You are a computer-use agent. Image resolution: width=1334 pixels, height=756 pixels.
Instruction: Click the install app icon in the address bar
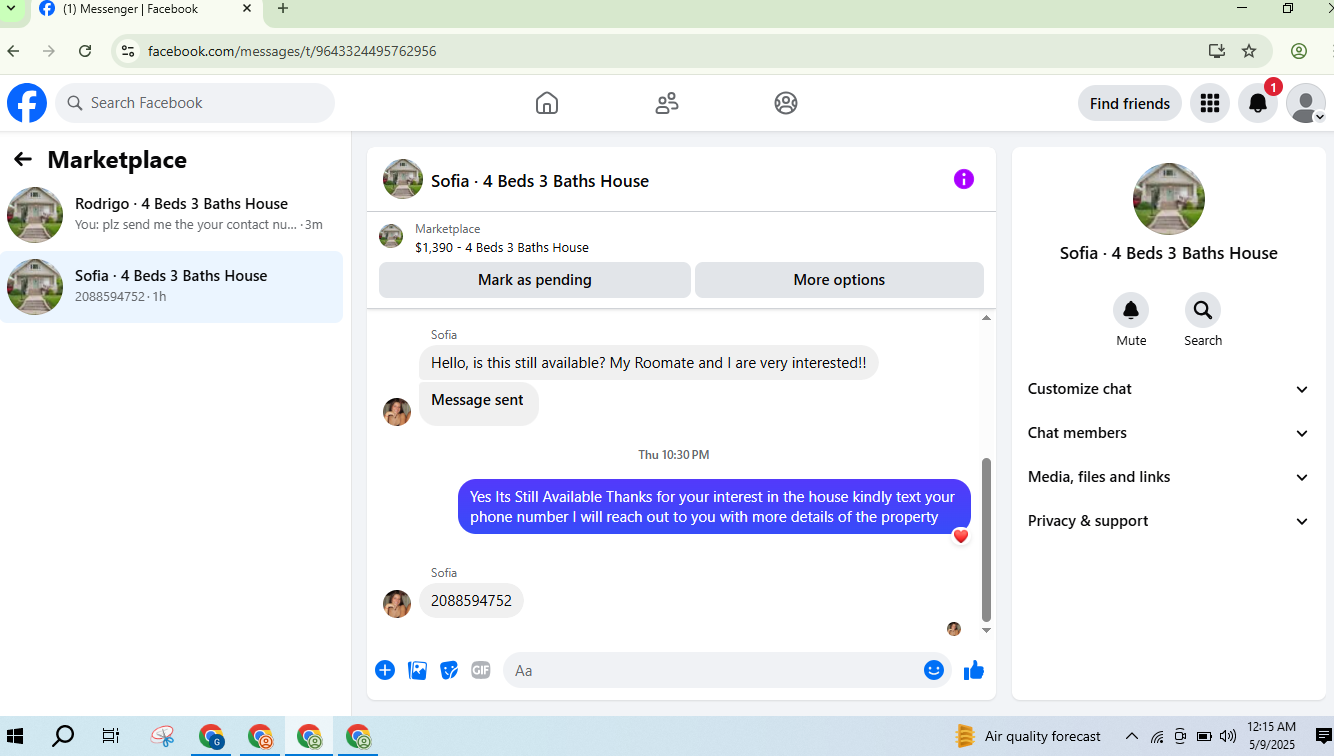coord(1216,51)
